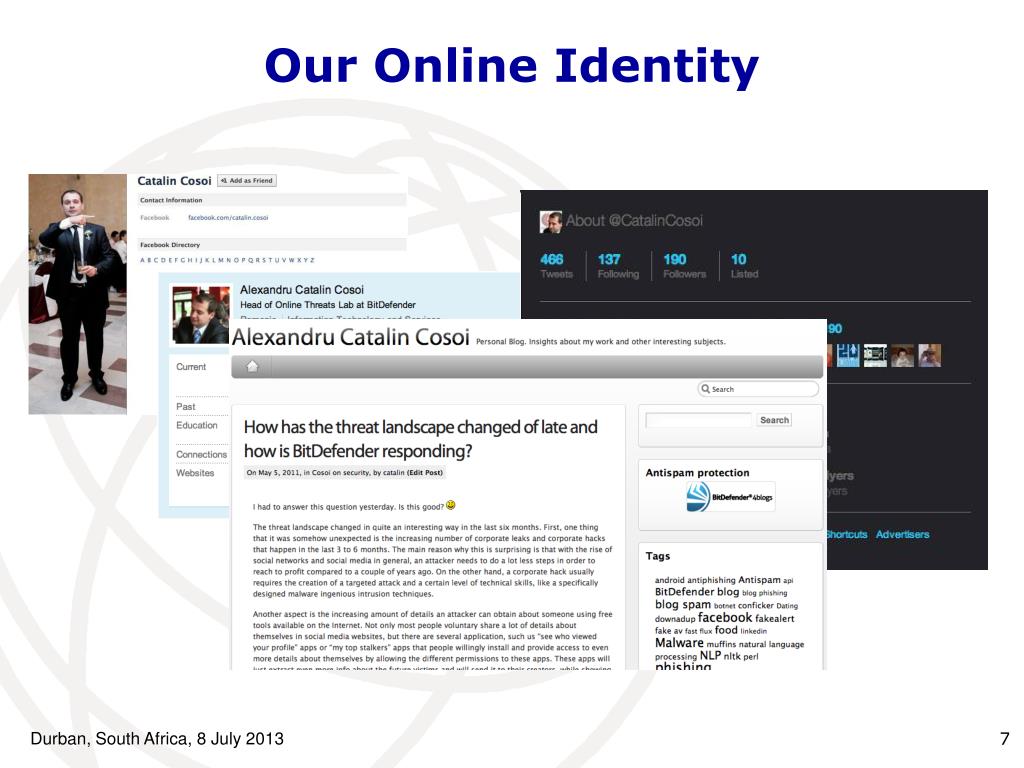Click the conficker tag

click(756, 605)
